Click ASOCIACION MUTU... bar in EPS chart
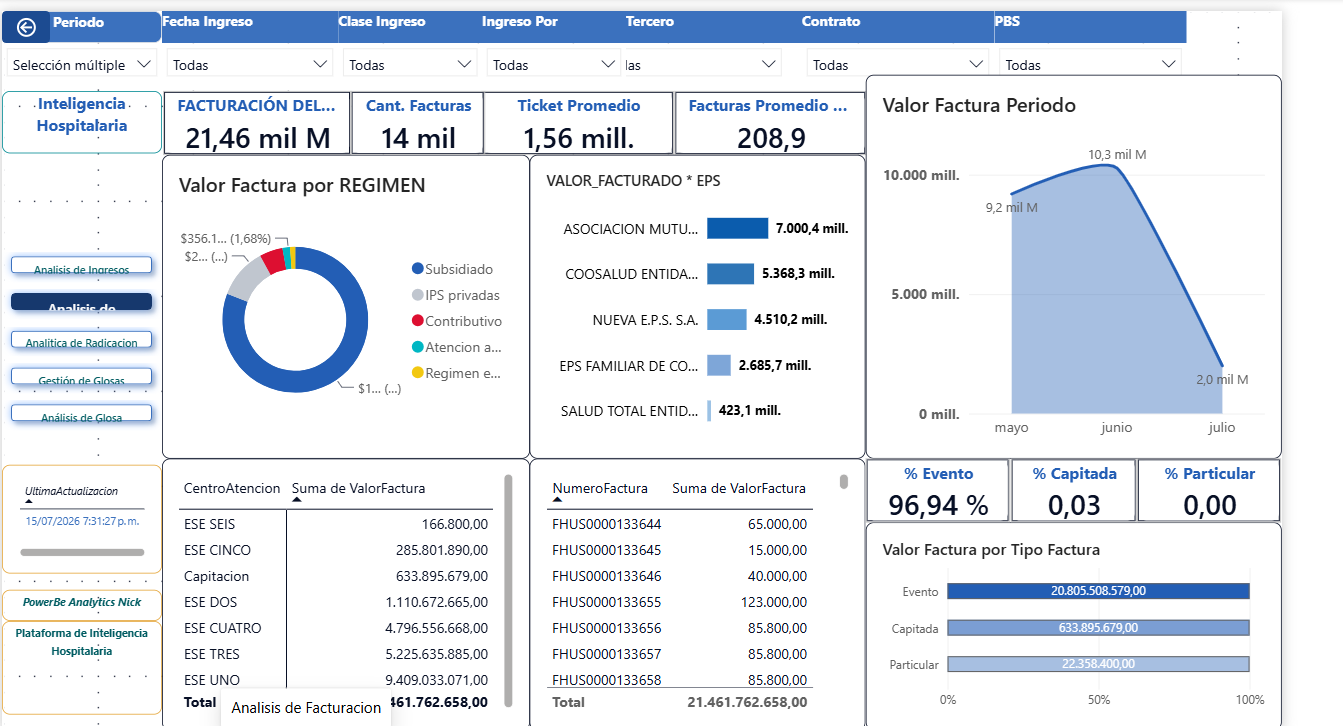The height and width of the screenshot is (726, 1343). [737, 228]
